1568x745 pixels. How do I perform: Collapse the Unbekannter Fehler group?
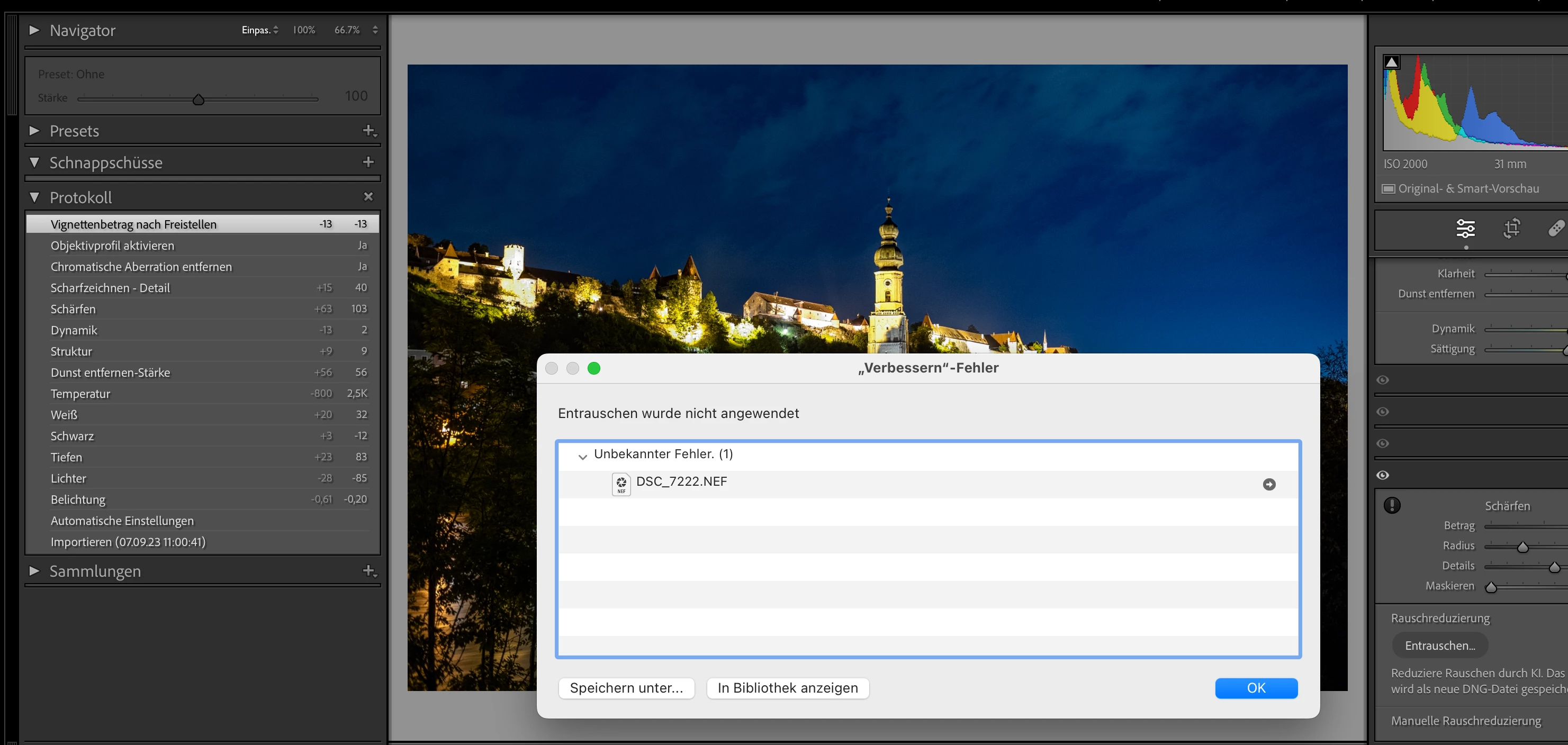point(582,456)
